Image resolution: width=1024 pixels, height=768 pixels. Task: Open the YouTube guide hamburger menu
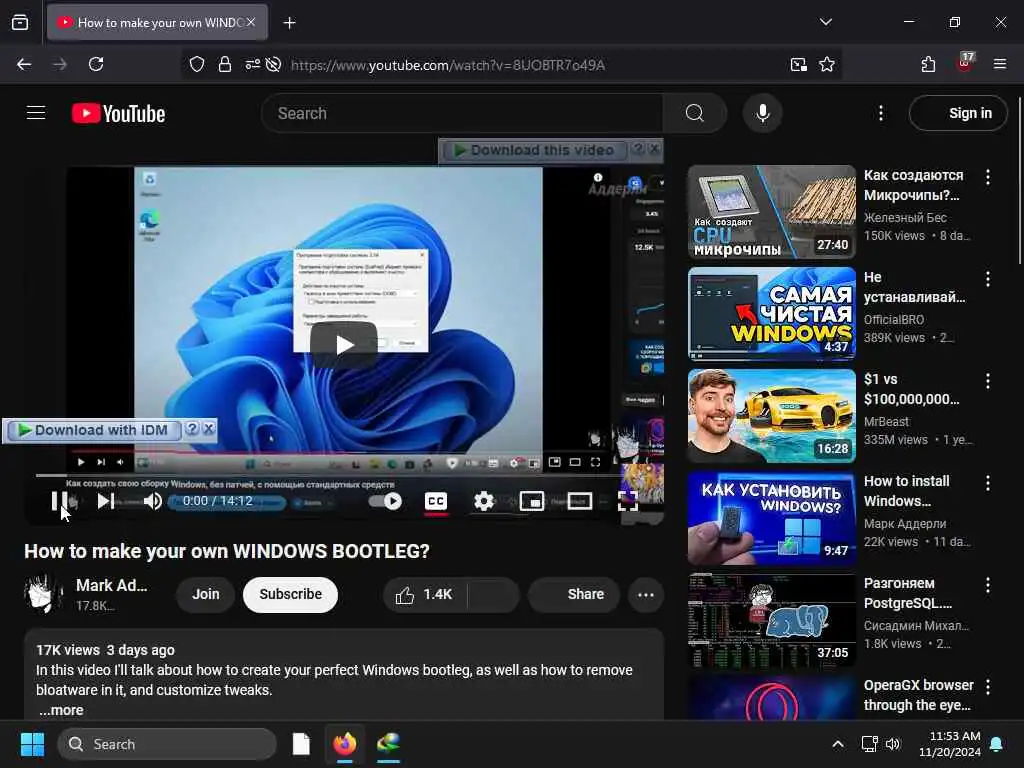point(36,113)
